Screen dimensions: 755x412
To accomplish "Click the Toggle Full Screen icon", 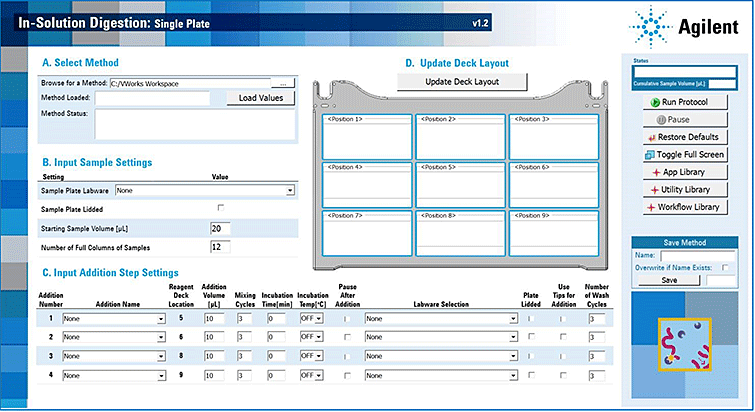I will click(650, 155).
